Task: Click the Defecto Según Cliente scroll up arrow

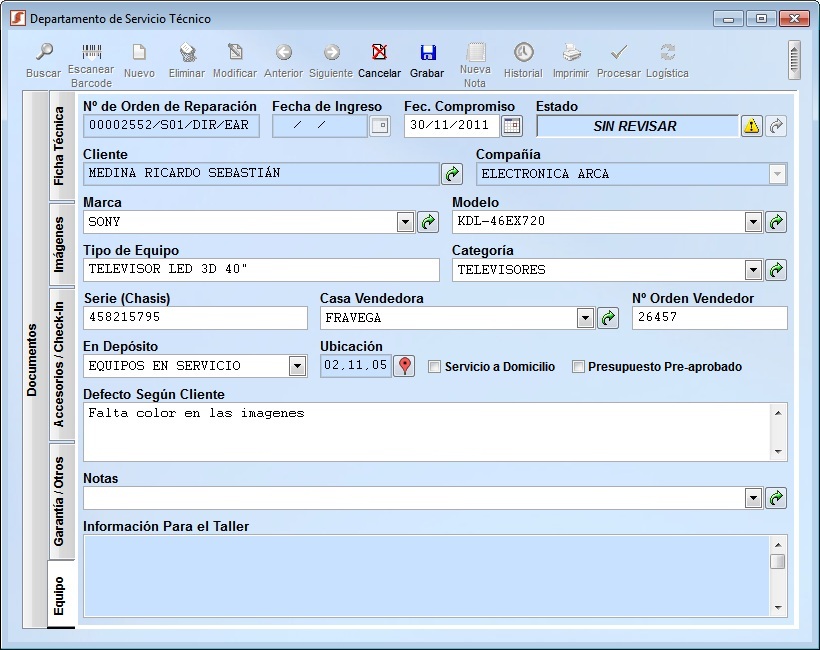Action: (x=778, y=413)
